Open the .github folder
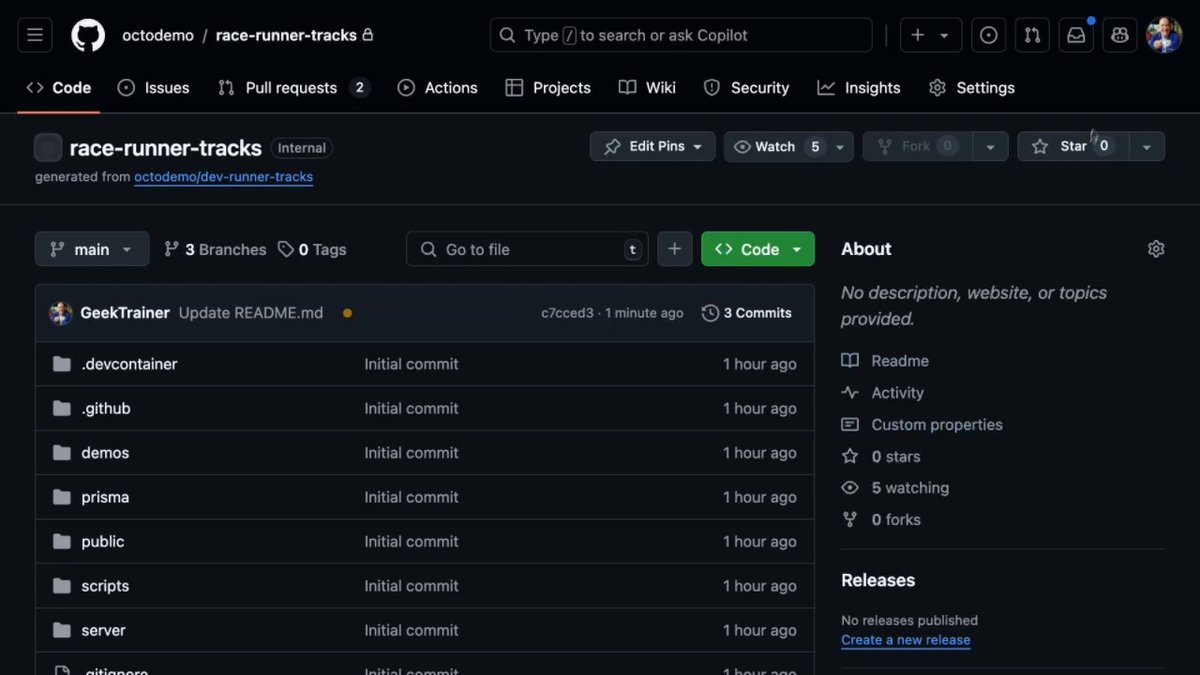Screen dimensions: 1200x675 (106, 408)
